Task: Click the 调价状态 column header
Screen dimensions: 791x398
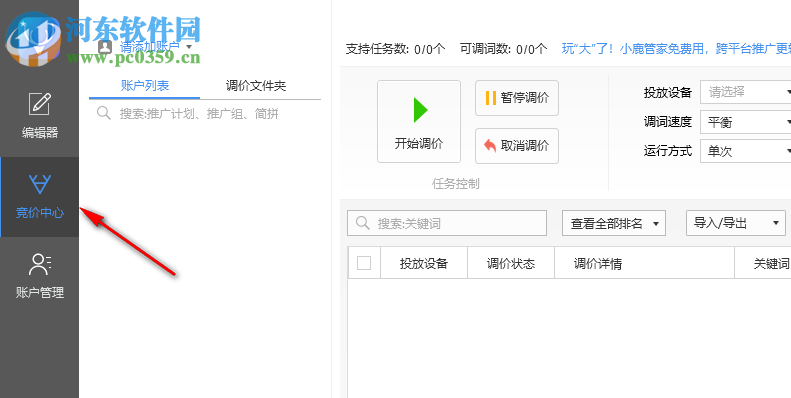Action: (x=511, y=263)
